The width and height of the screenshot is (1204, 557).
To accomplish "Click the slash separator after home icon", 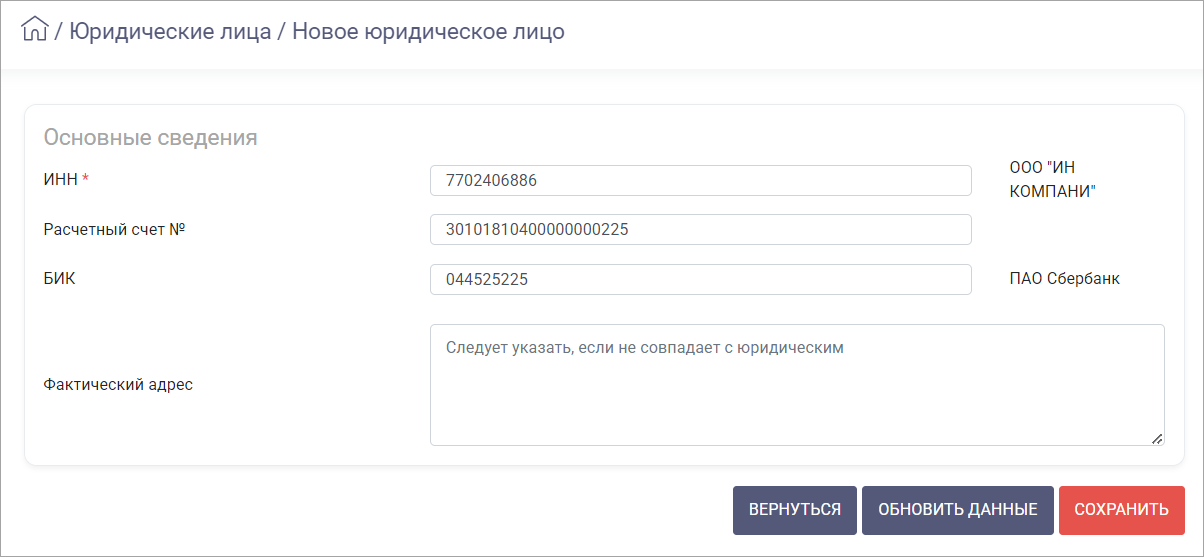I will click(x=59, y=31).
